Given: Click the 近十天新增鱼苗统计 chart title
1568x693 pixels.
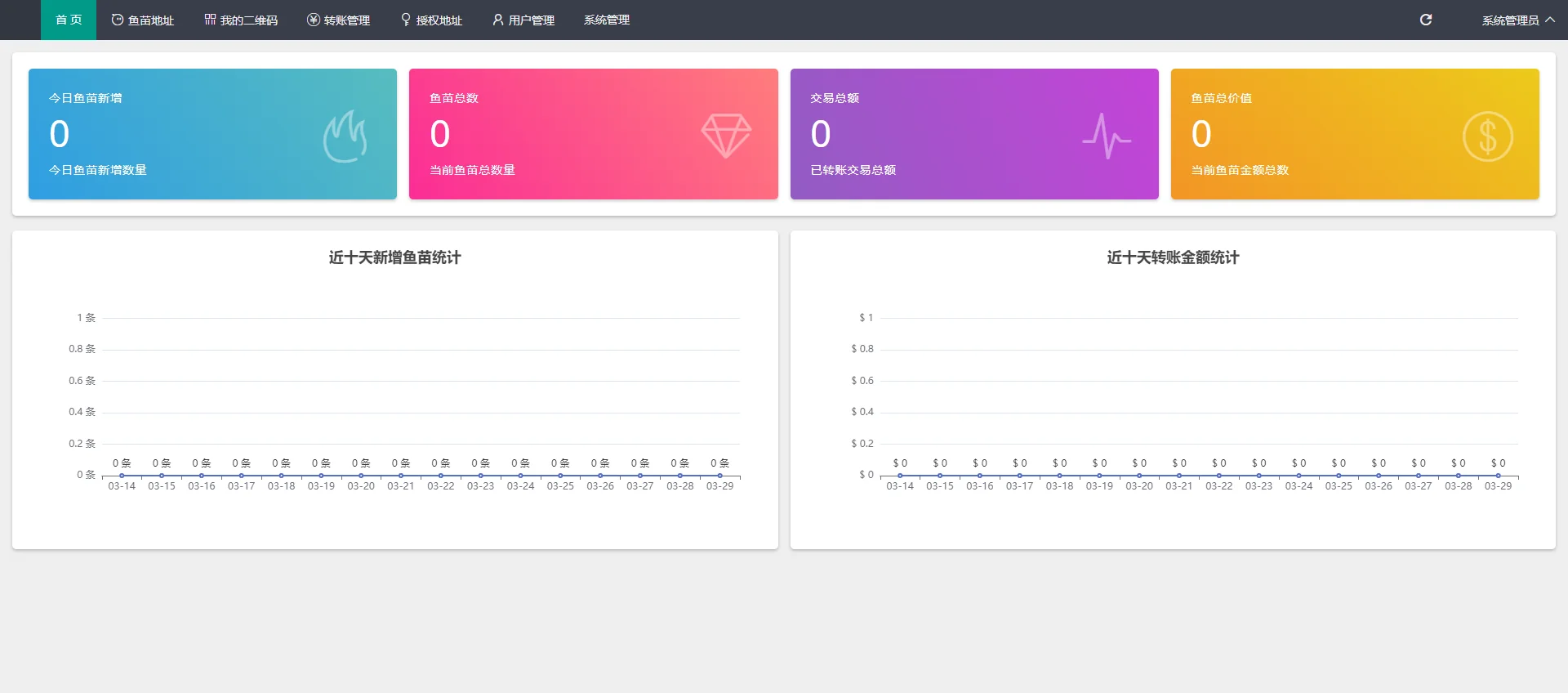Looking at the screenshot, I should click(x=394, y=257).
